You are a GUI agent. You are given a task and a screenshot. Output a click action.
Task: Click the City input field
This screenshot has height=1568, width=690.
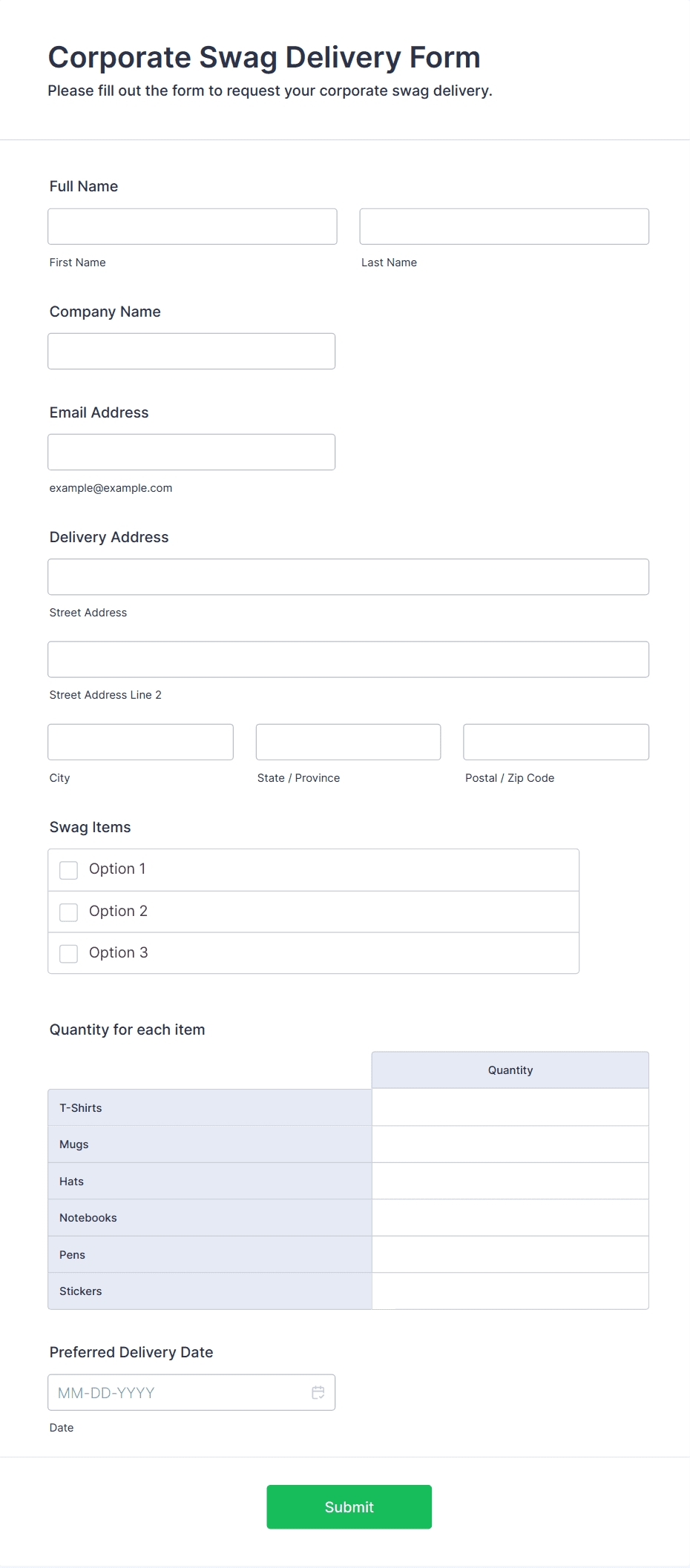[140, 742]
